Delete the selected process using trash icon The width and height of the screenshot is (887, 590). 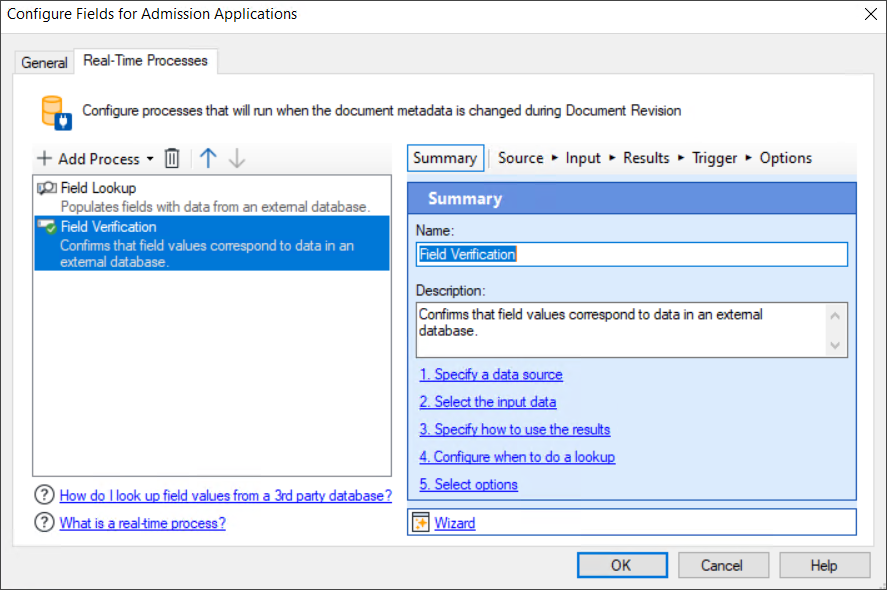pos(170,158)
